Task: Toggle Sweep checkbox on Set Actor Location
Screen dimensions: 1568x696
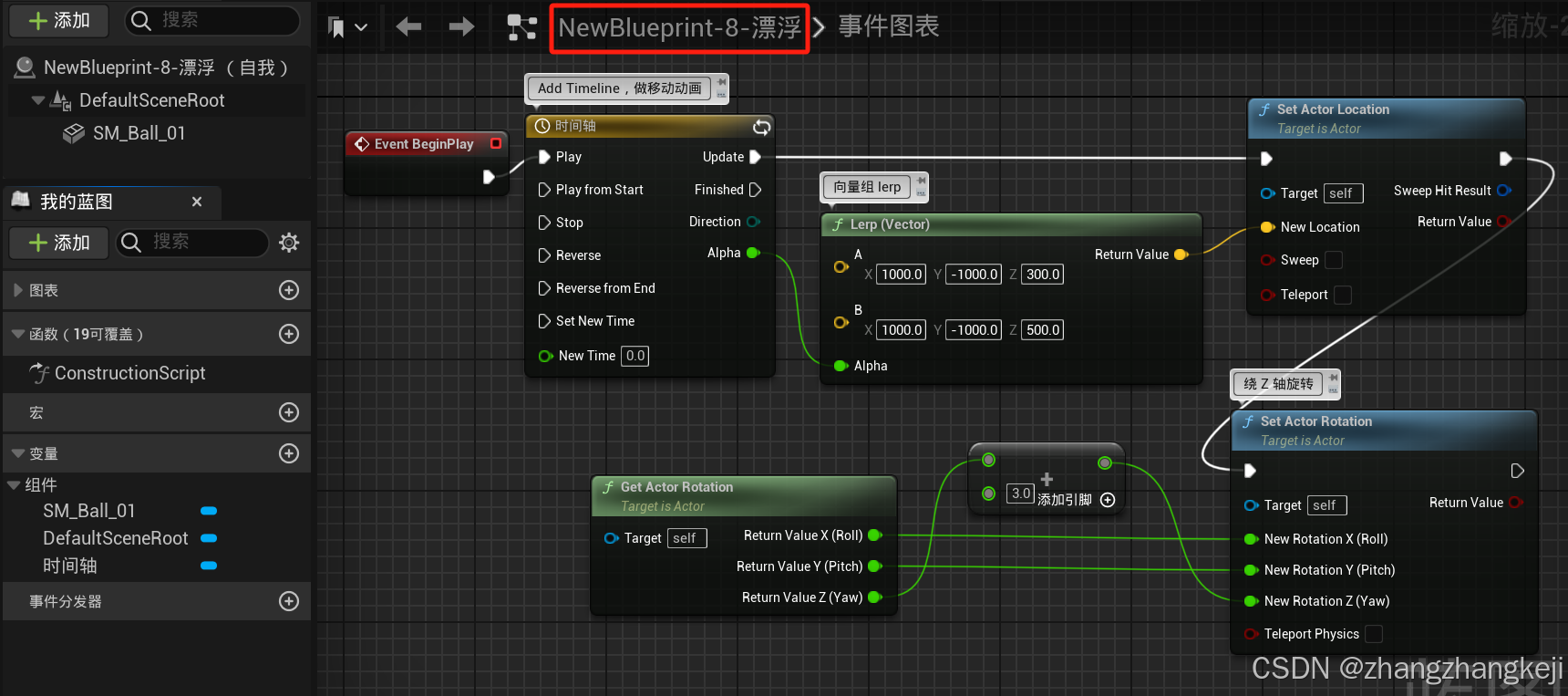Action: pyautogui.click(x=1334, y=260)
